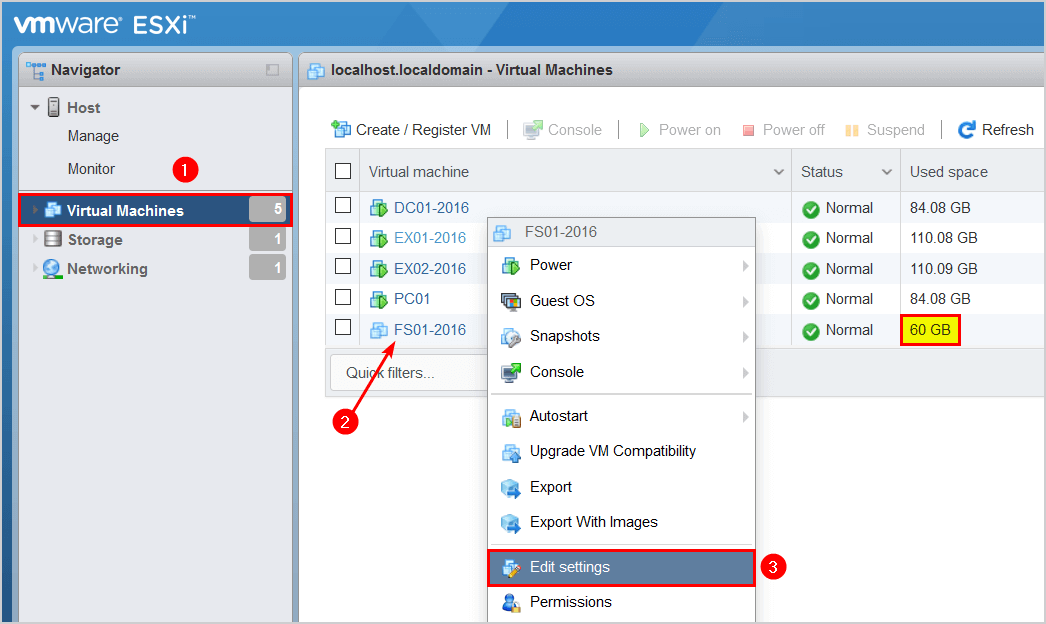Click the 60 GB used space value
Image resolution: width=1046 pixels, height=624 pixels.
[930, 330]
